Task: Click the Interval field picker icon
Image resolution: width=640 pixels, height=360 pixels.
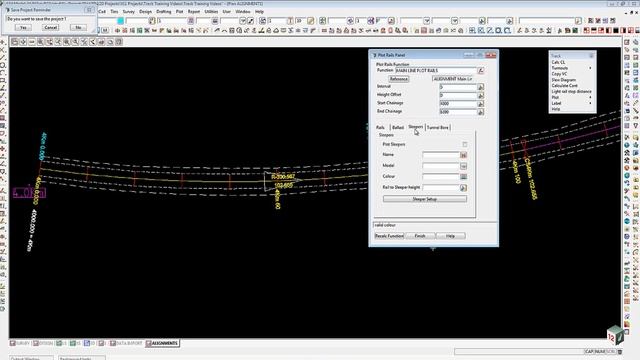Action: coord(480,87)
